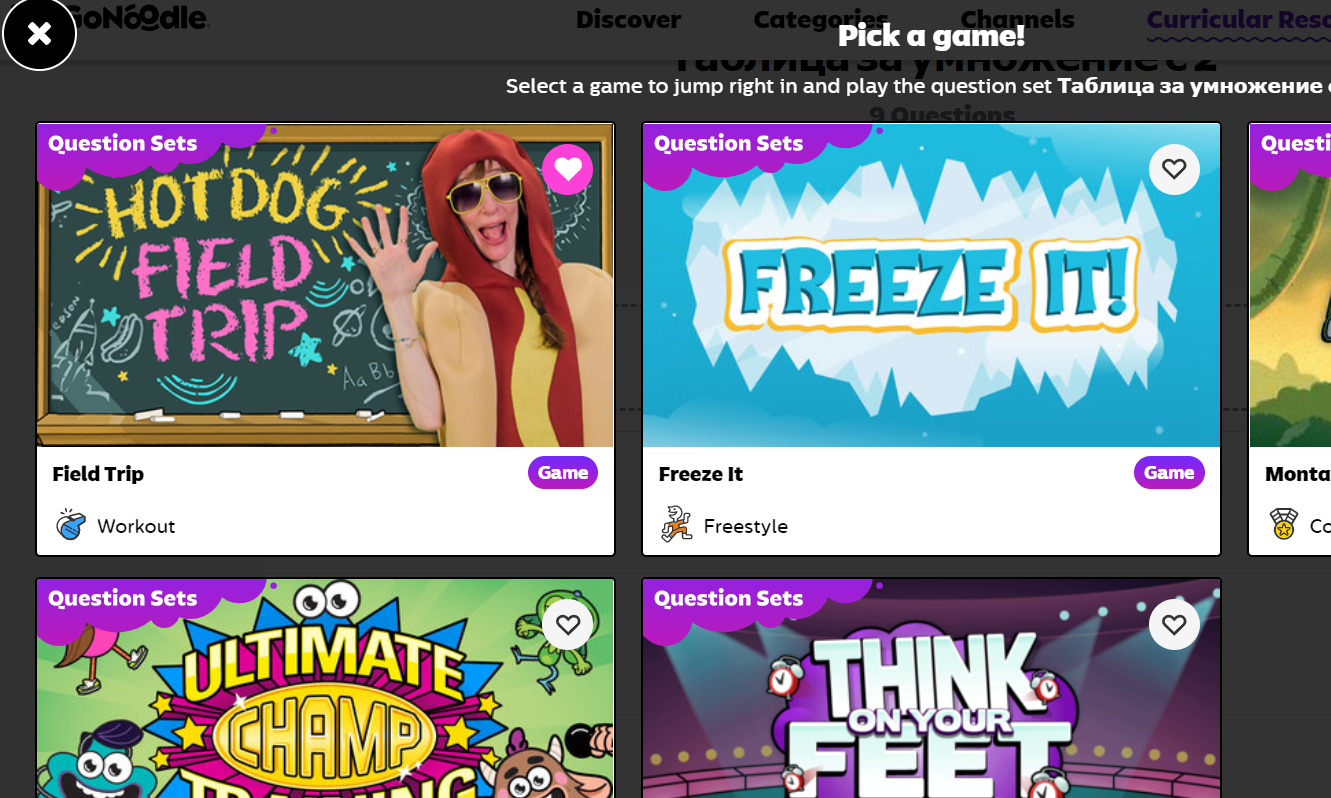Image resolution: width=1331 pixels, height=798 pixels.
Task: Open the Freeze It! game thumbnail
Action: [931, 285]
